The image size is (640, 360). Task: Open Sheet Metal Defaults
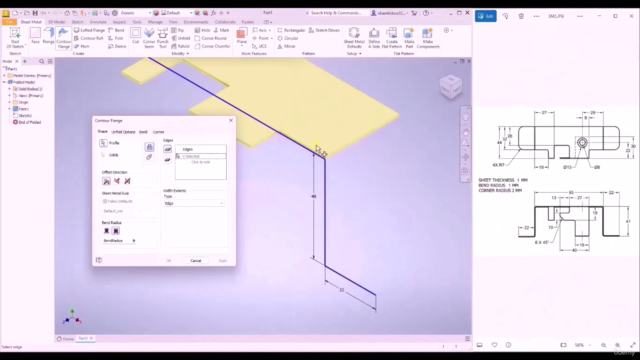[x=354, y=38]
